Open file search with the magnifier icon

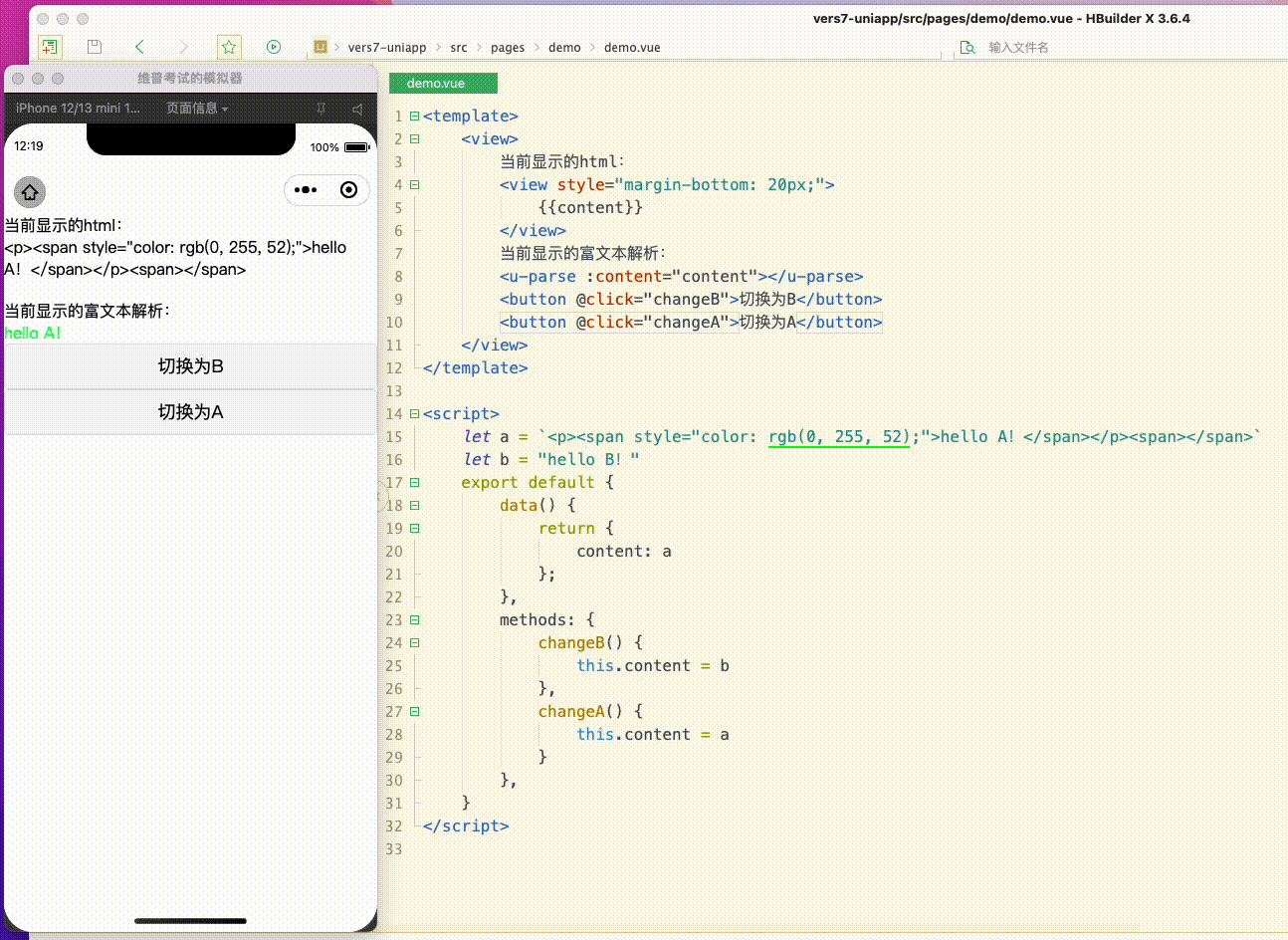click(966, 46)
